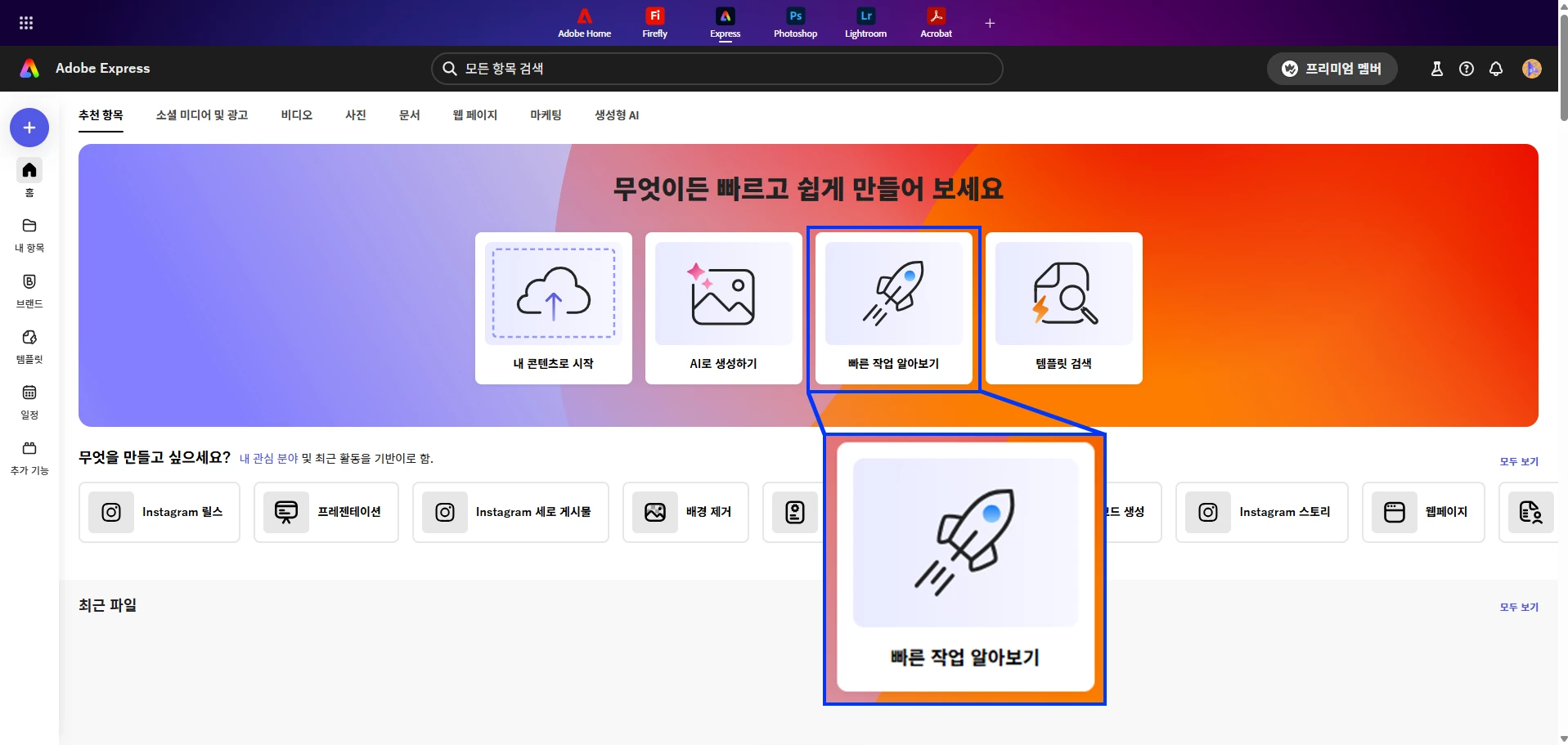Select the 생성형 AI tab

click(x=617, y=115)
